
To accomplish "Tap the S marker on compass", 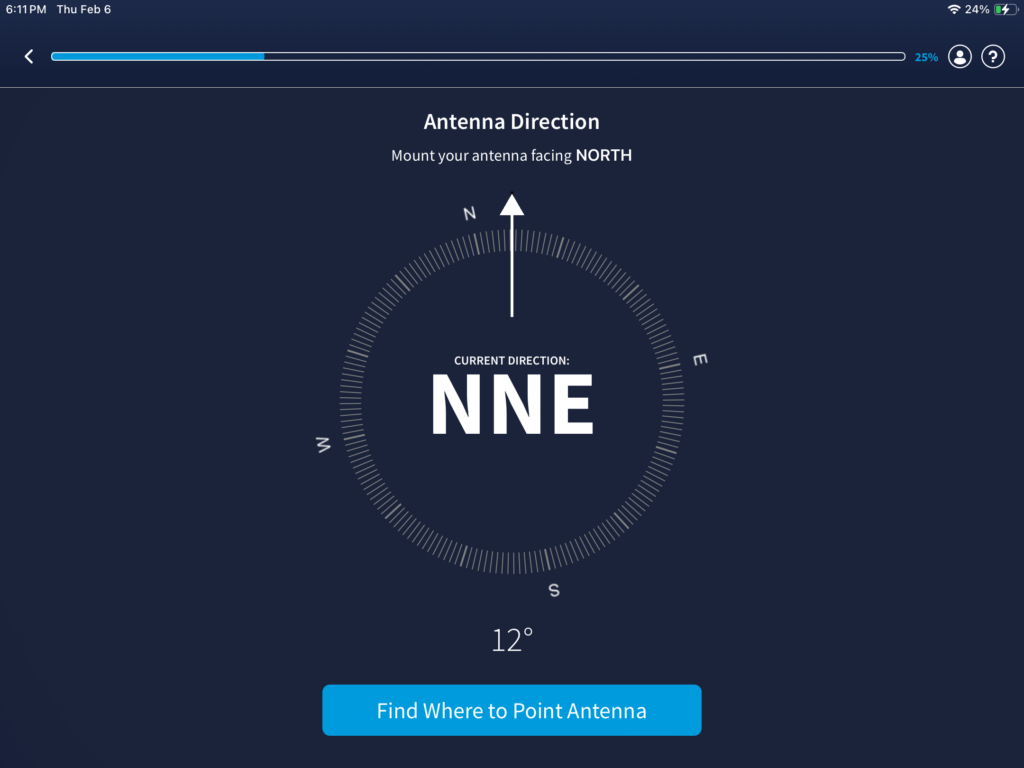I will click(x=554, y=590).
